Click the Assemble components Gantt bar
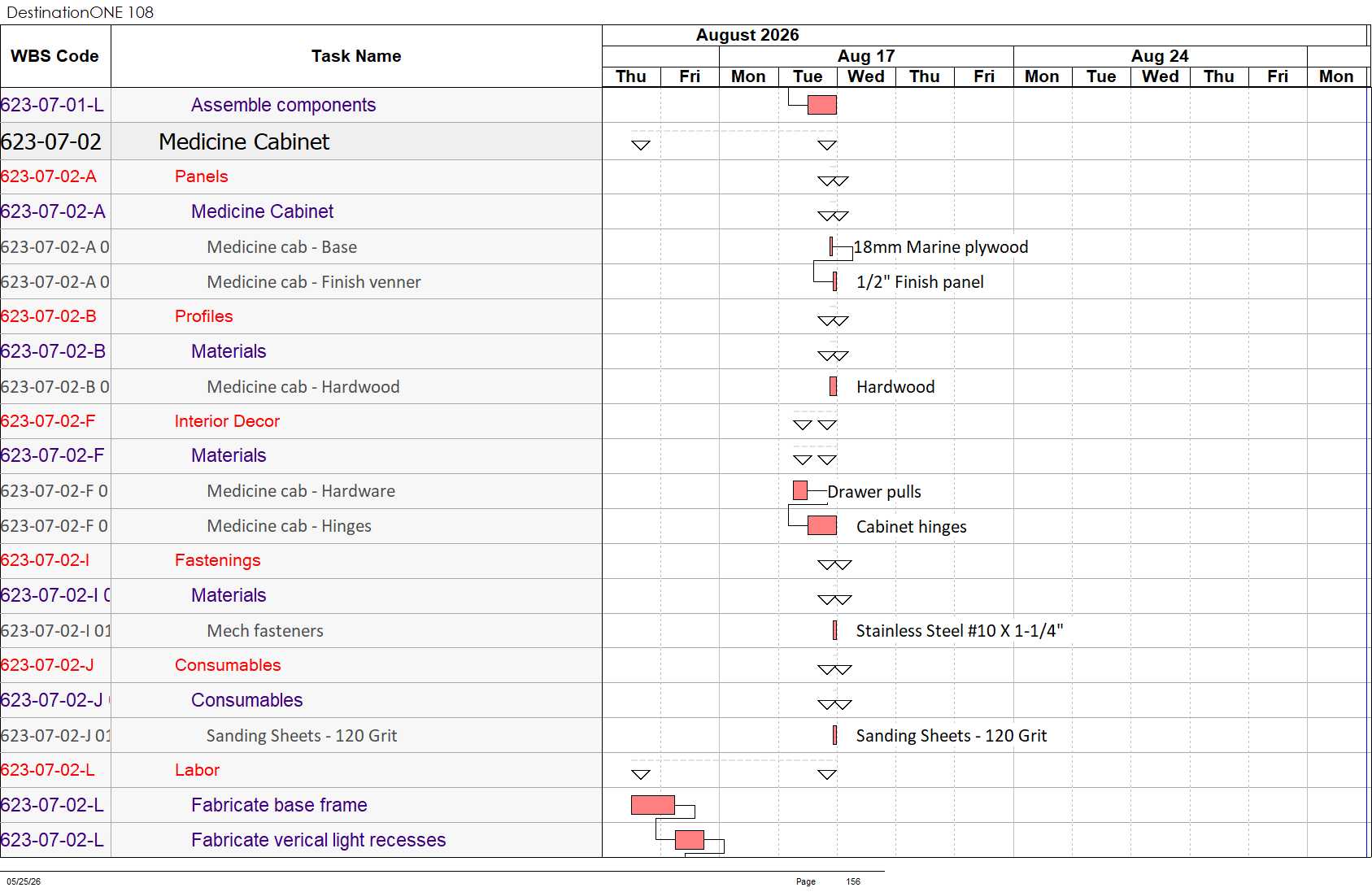1372x892 pixels. click(822, 105)
